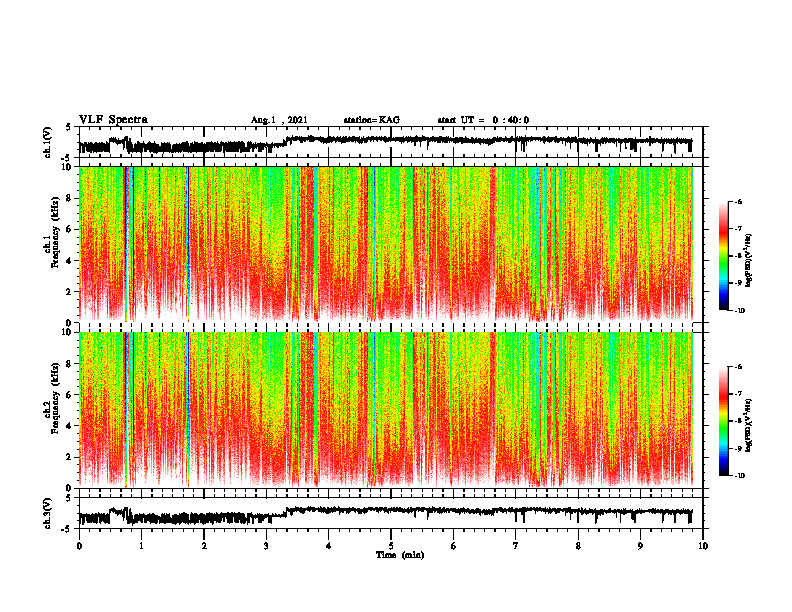Screen dimensions: 792x612
Task: Click the 'VLF Spectra' title text
Action: point(113,120)
